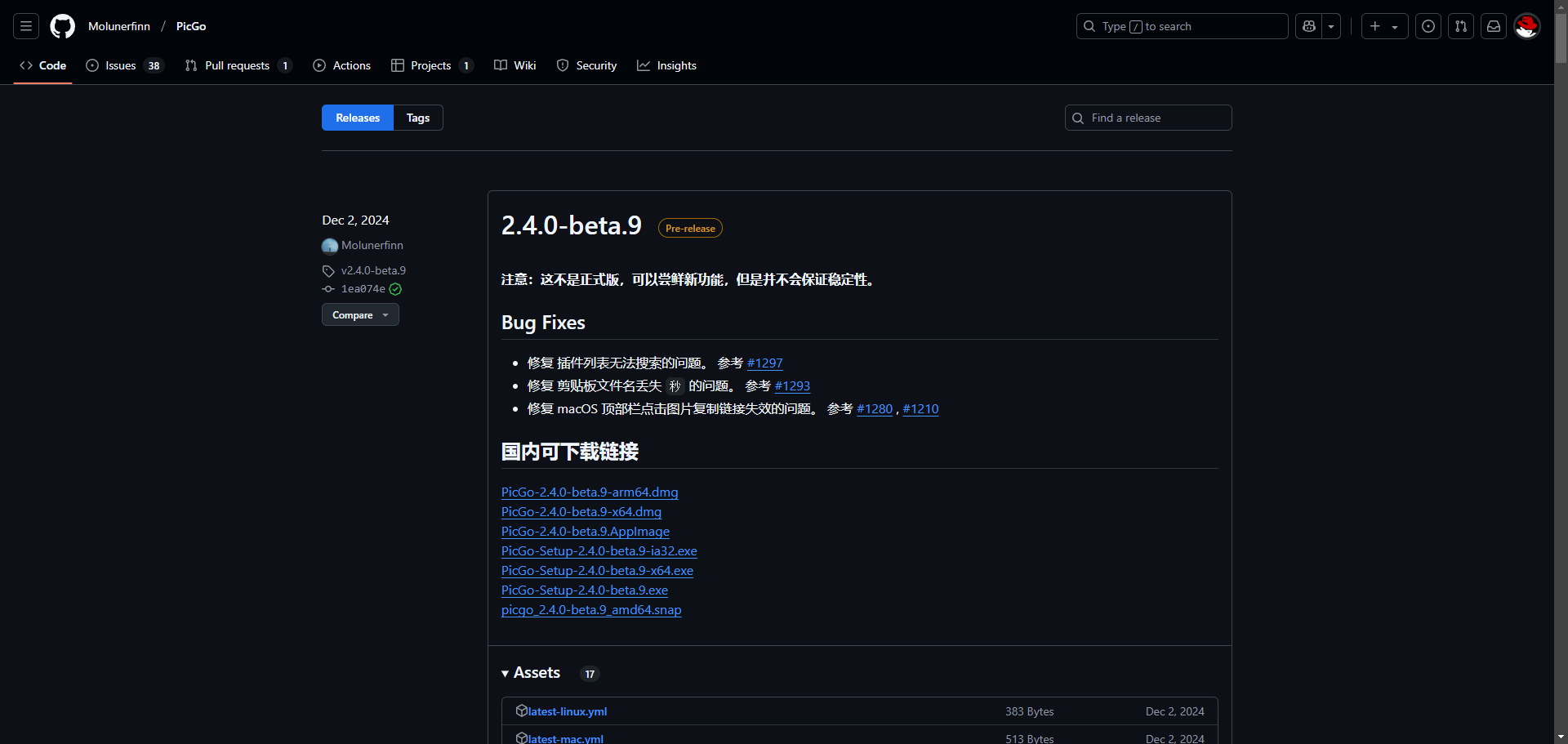Viewport: 1568px width, 744px height.
Task: Open issue #1293
Action: (x=792, y=386)
